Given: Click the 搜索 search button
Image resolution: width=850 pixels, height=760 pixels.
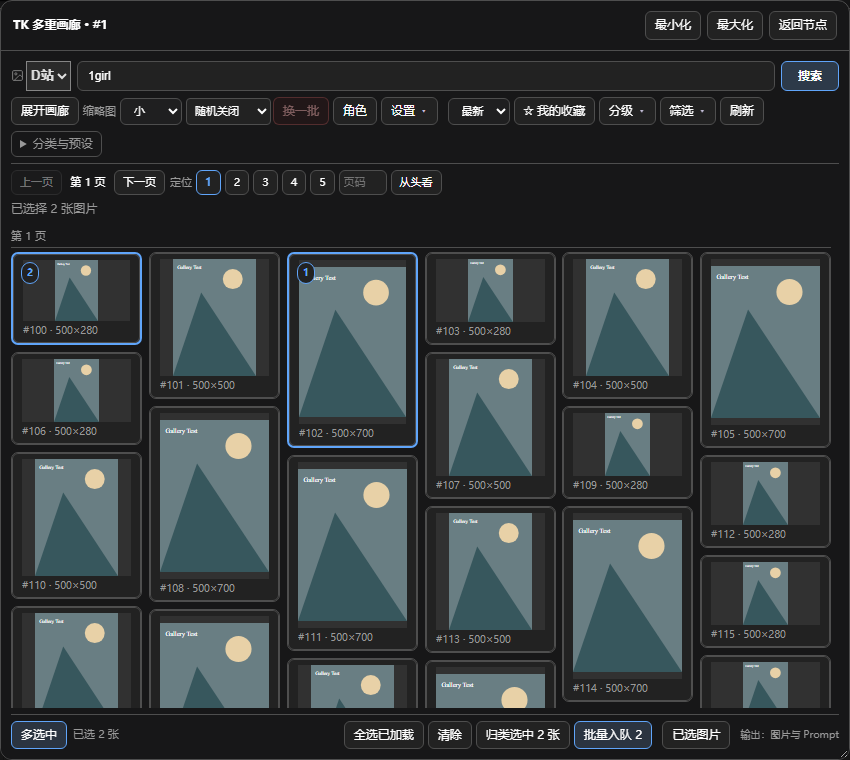Looking at the screenshot, I should pyautogui.click(x=809, y=76).
